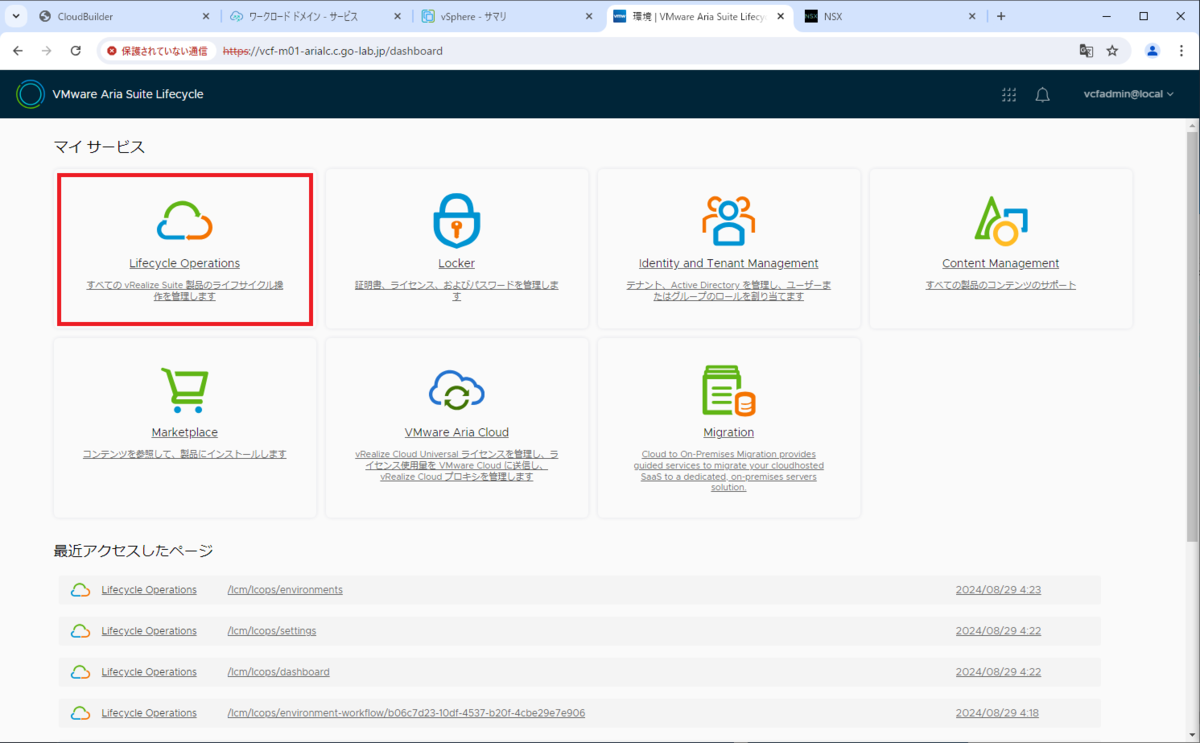The image size is (1200, 743).
Task: Click the cloud icon beside /lcm/lcops/dashboard
Action: point(80,672)
